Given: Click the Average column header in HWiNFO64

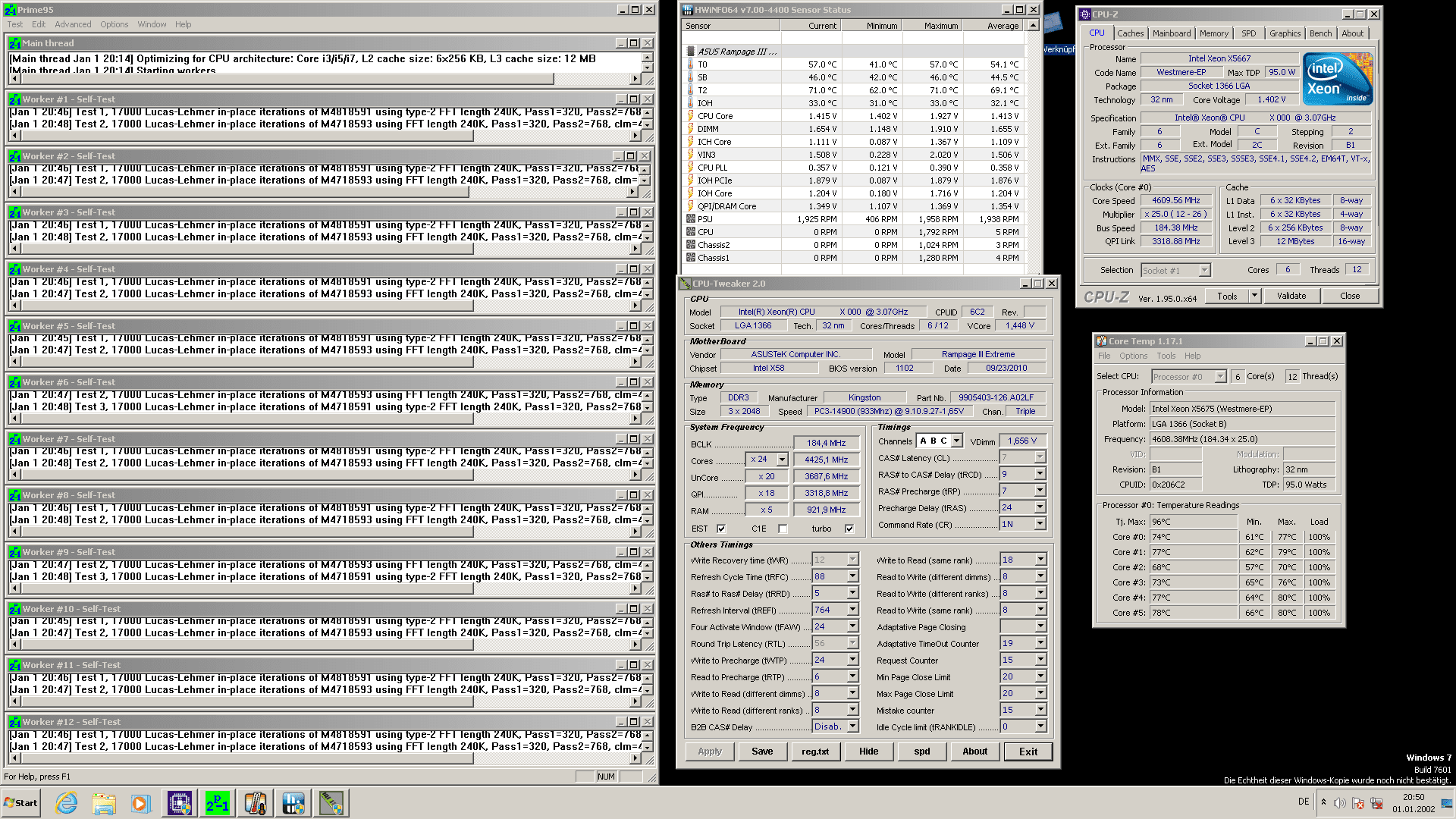Looking at the screenshot, I should [x=993, y=26].
